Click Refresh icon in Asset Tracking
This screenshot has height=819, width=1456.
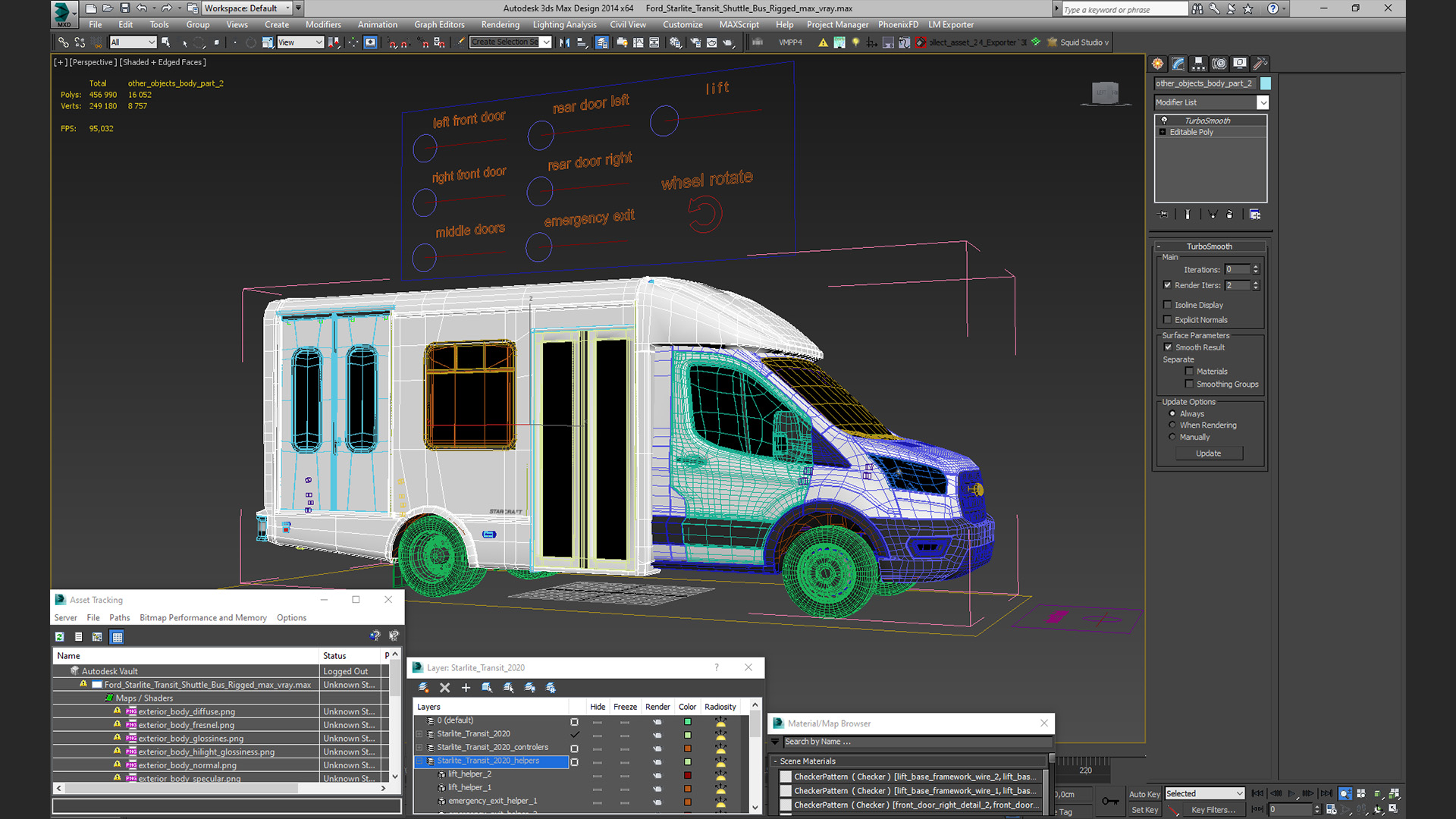pos(60,637)
